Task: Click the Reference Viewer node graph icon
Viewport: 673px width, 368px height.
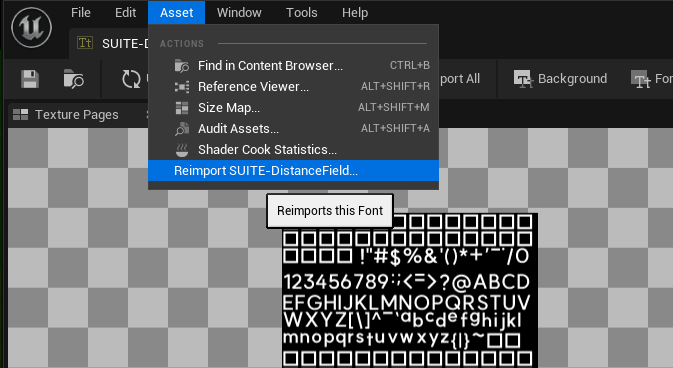Action: [182, 87]
